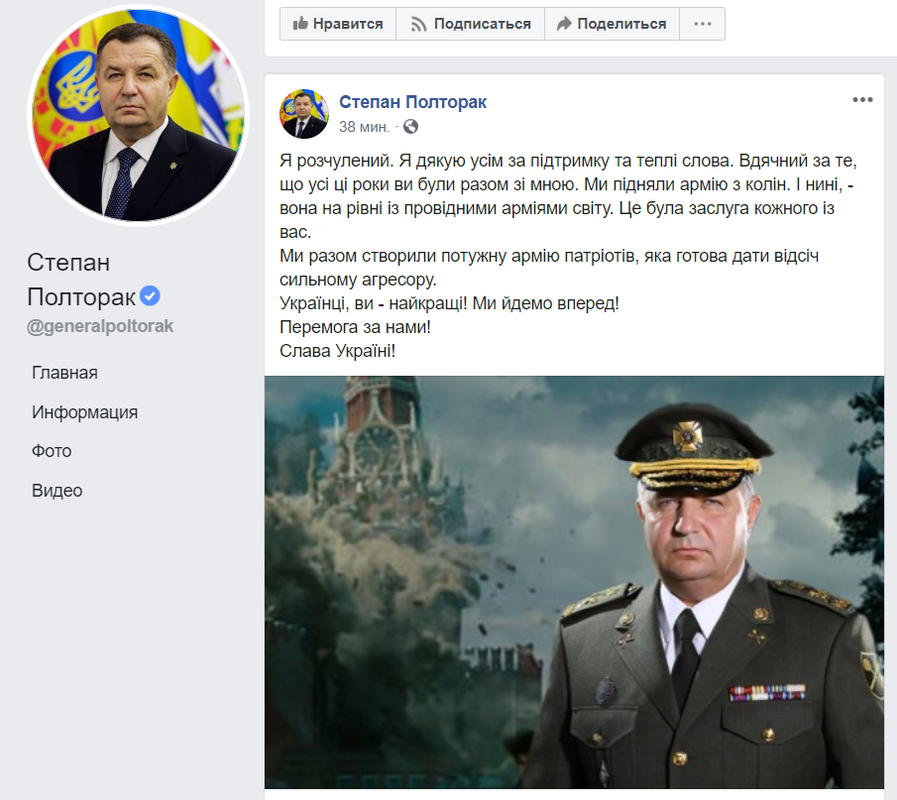This screenshot has width=897, height=800.
Task: Click the 38 мин. timestamp link
Action: pyautogui.click(x=364, y=126)
